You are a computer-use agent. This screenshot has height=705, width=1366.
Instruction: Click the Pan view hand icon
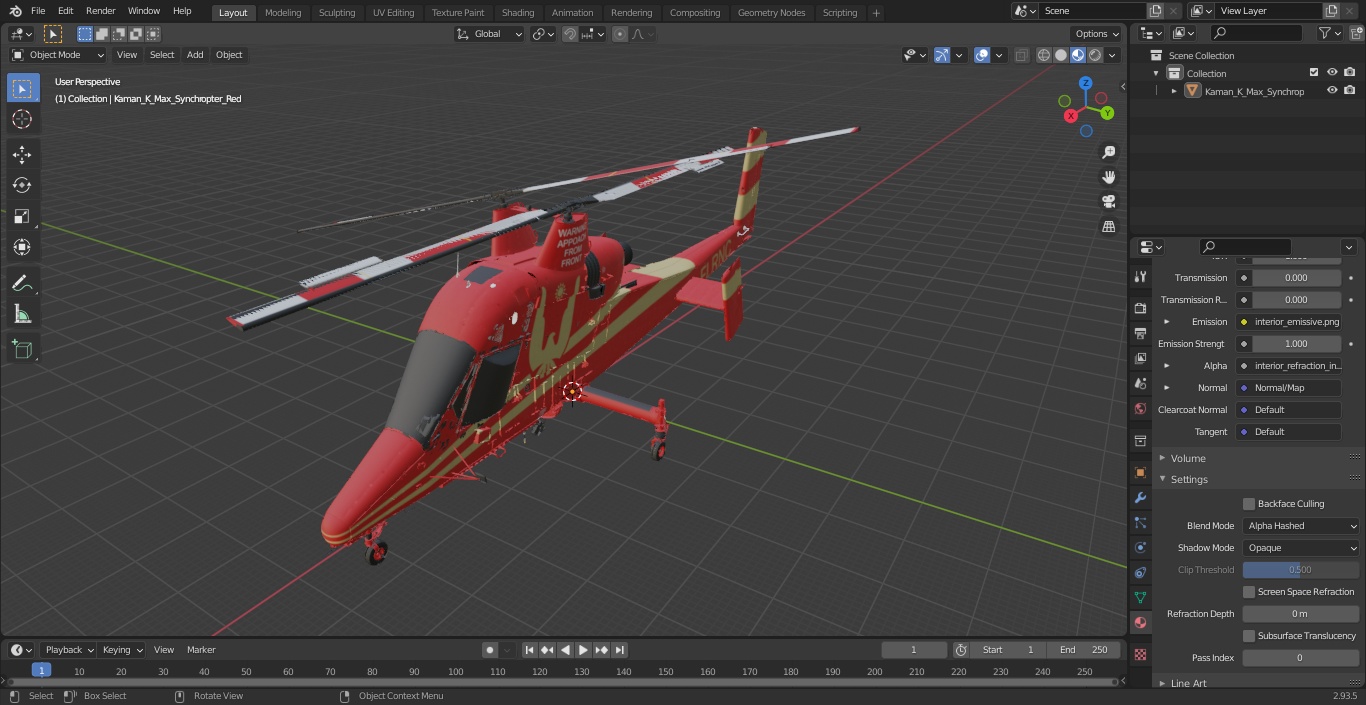click(1109, 177)
